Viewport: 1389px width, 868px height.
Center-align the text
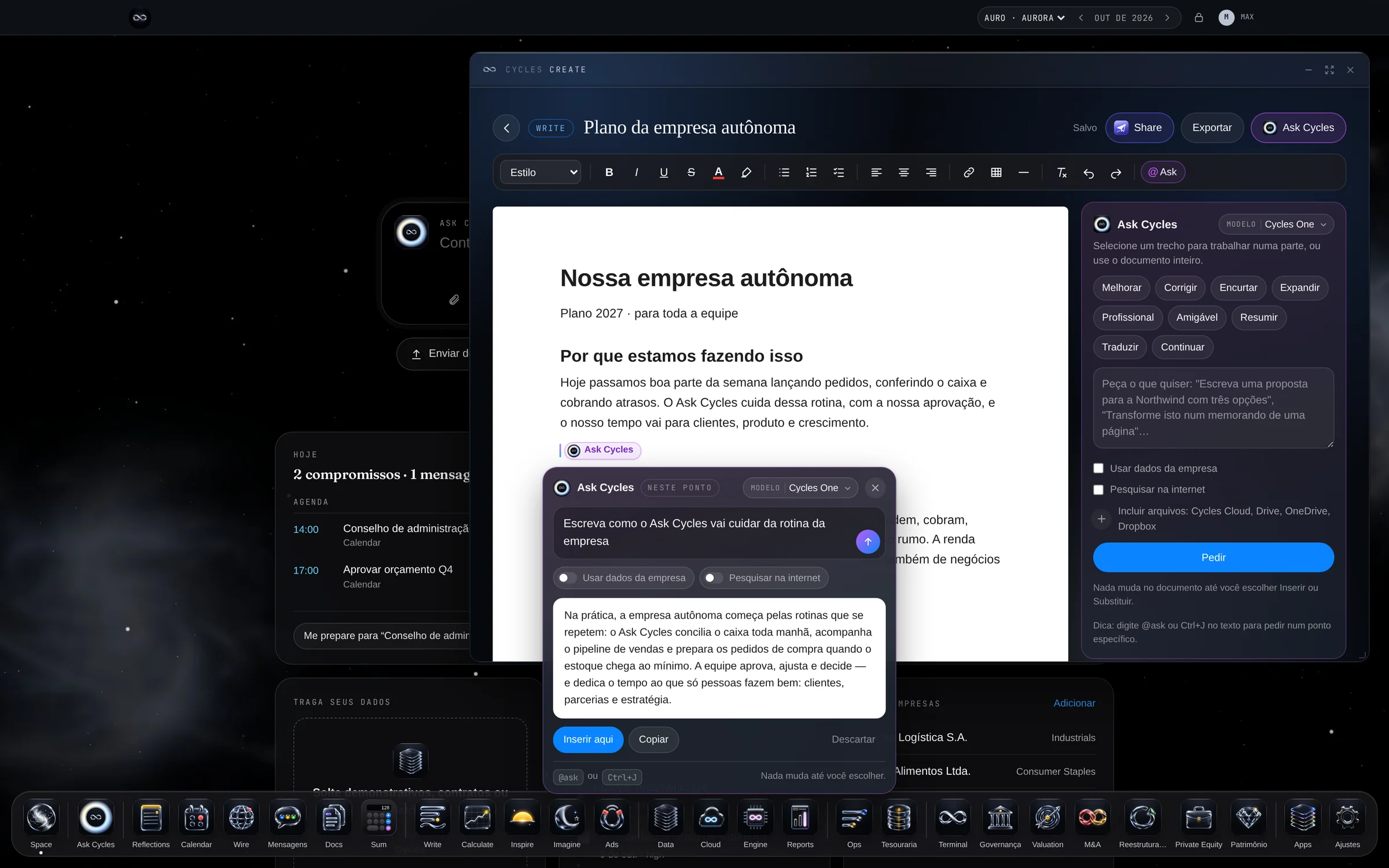pos(903,172)
